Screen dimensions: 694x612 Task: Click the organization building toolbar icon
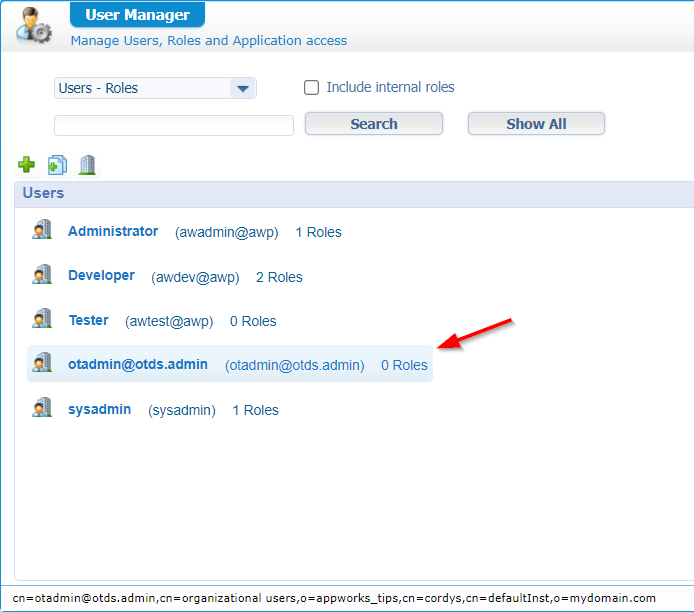tap(87, 164)
